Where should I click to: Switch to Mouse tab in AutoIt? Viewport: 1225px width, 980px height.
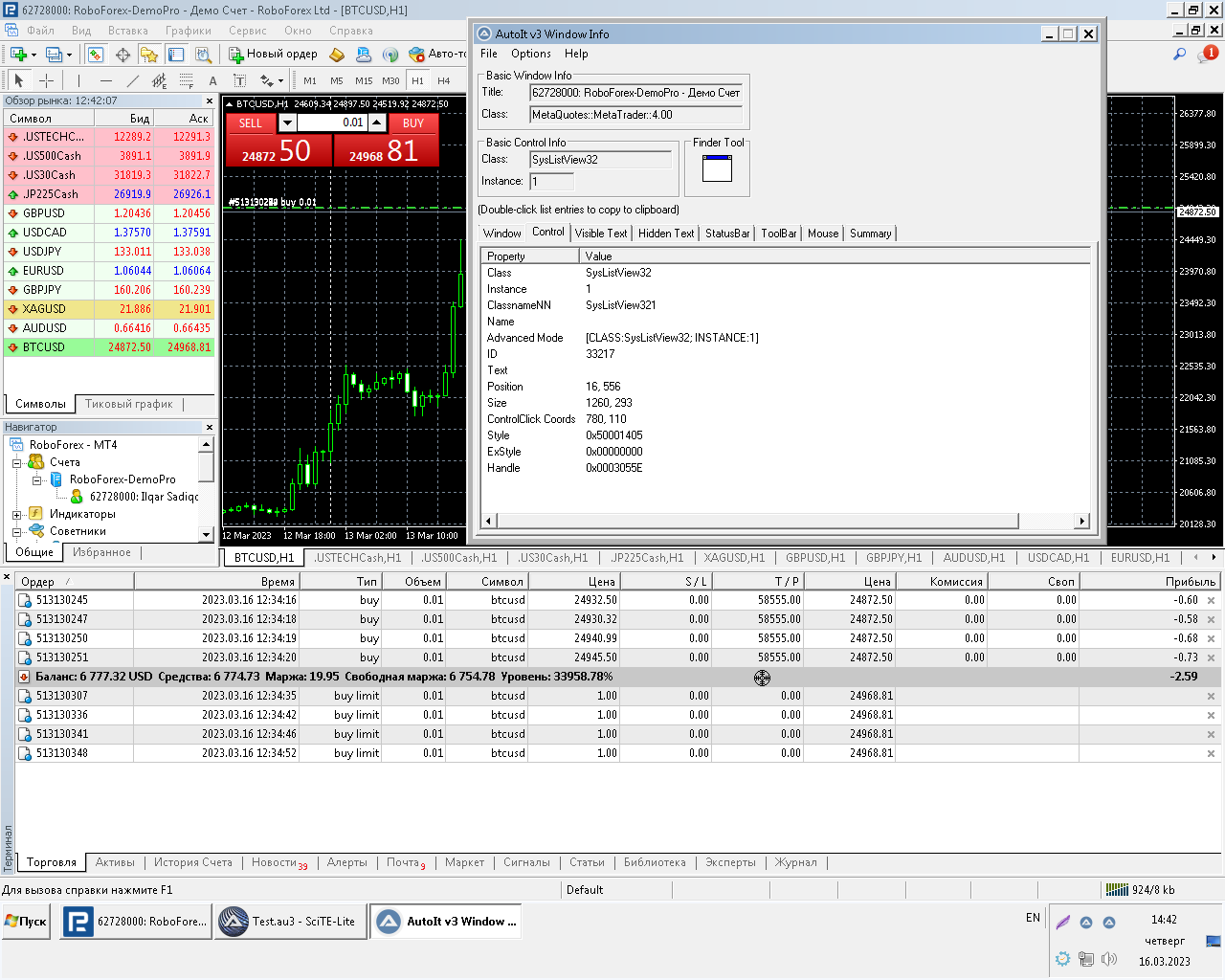click(x=823, y=234)
